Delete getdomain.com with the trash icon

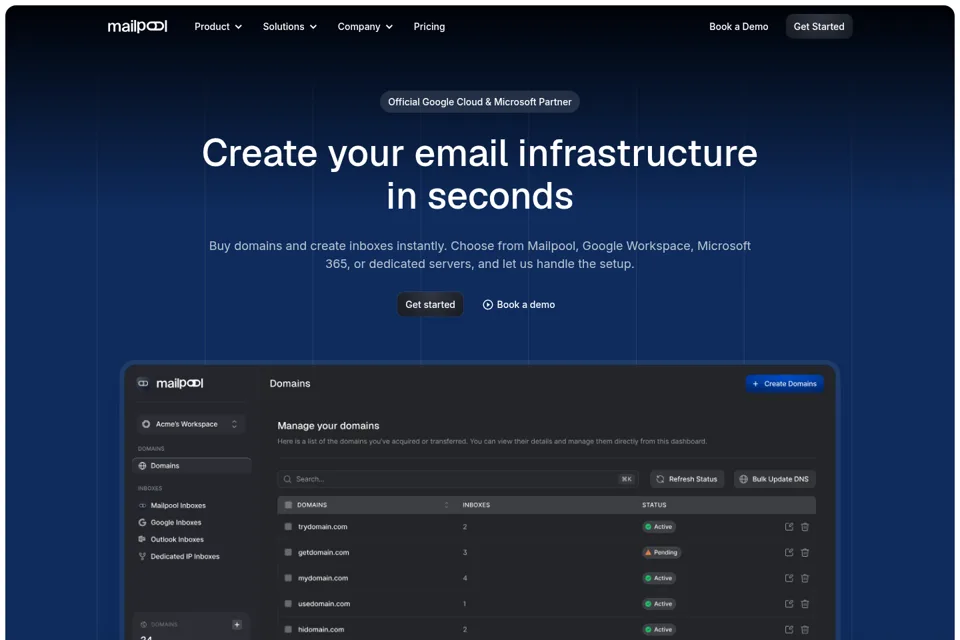pyautogui.click(x=805, y=552)
